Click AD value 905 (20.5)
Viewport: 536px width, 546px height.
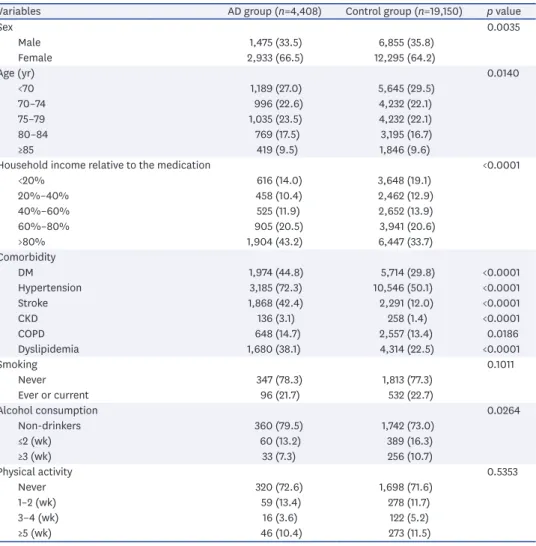(x=279, y=226)
